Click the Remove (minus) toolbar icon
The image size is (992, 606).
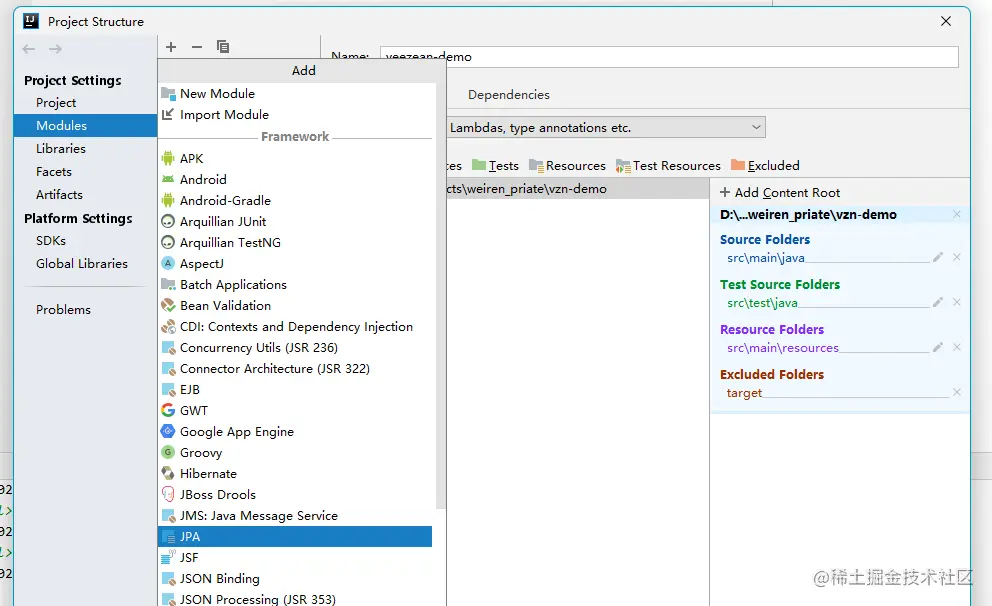coord(197,47)
